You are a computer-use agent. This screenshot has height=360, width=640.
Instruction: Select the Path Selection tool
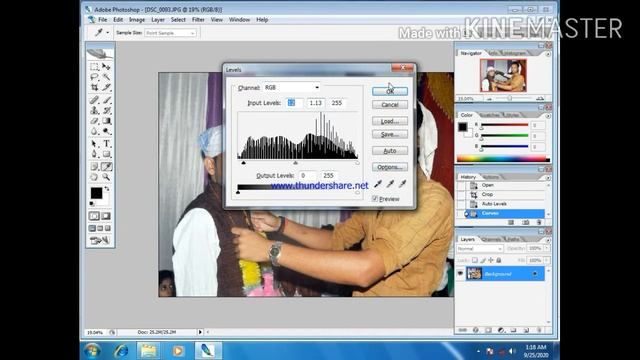point(94,144)
